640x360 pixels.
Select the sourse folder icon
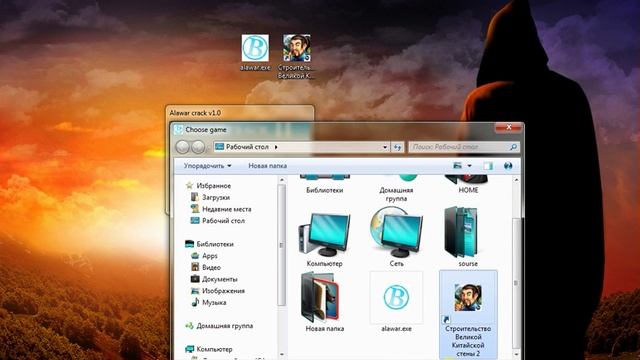[x=462, y=232]
